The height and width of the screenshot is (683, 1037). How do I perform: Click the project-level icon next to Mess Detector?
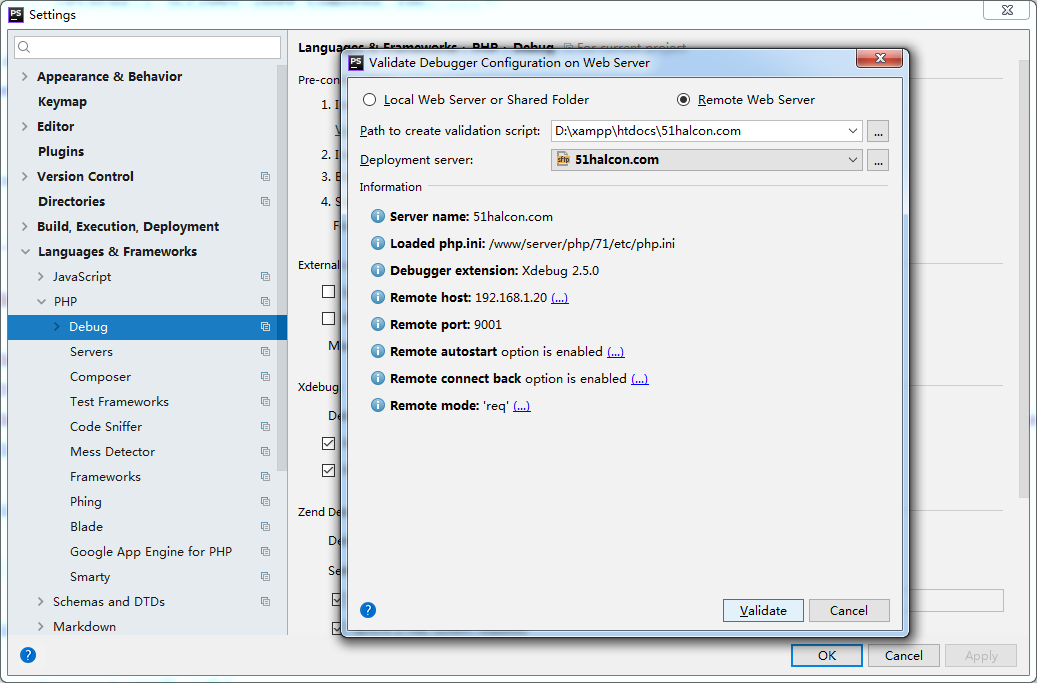pyautogui.click(x=265, y=452)
